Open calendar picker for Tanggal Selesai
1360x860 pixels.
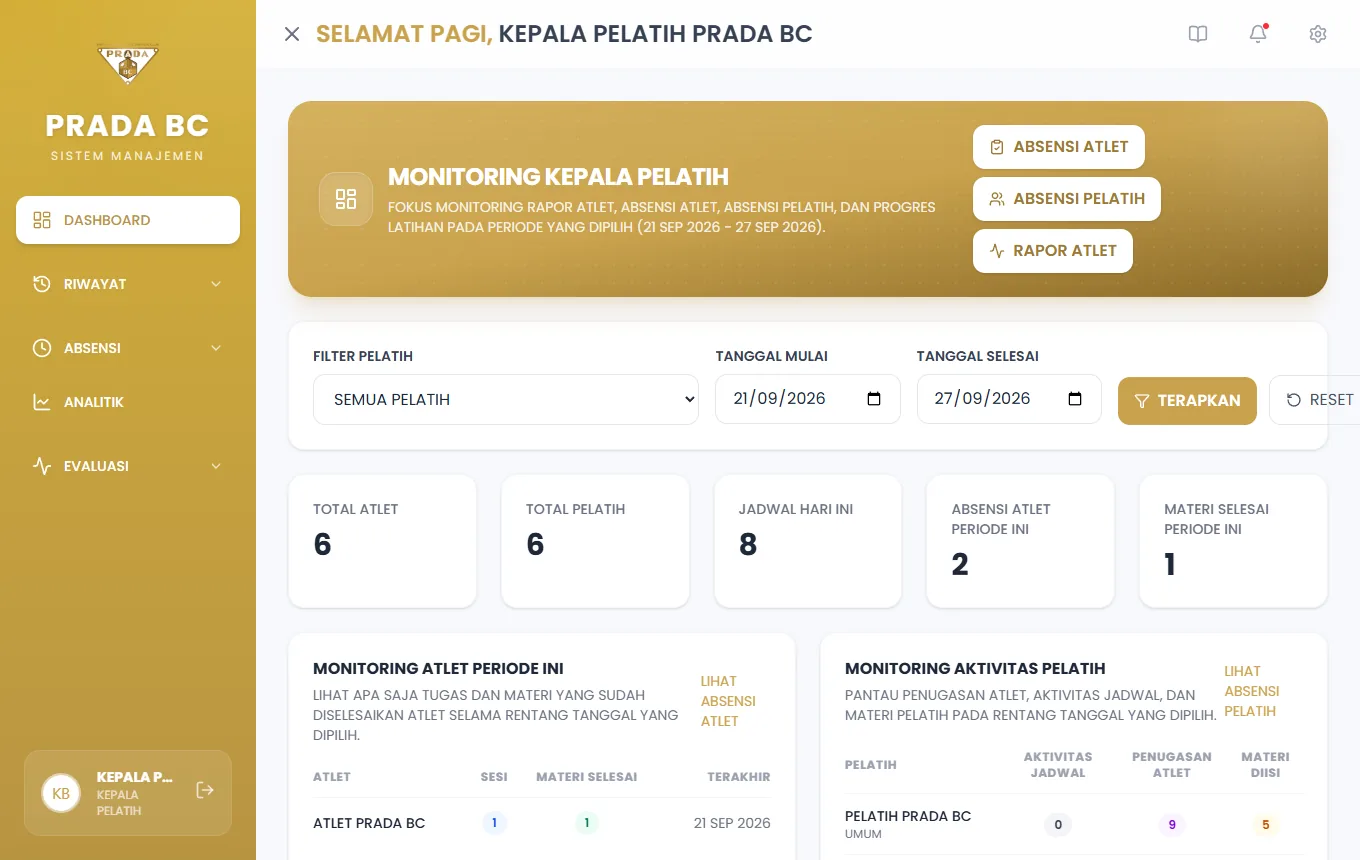[1075, 399]
